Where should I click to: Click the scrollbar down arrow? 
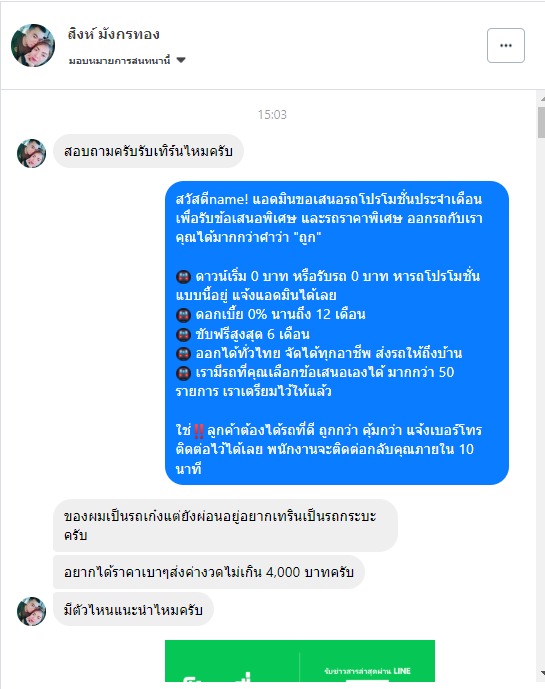click(x=541, y=673)
